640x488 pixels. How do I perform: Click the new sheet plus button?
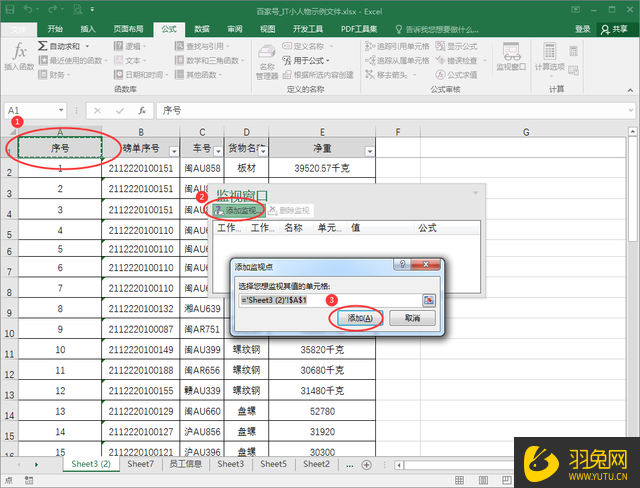[x=367, y=465]
